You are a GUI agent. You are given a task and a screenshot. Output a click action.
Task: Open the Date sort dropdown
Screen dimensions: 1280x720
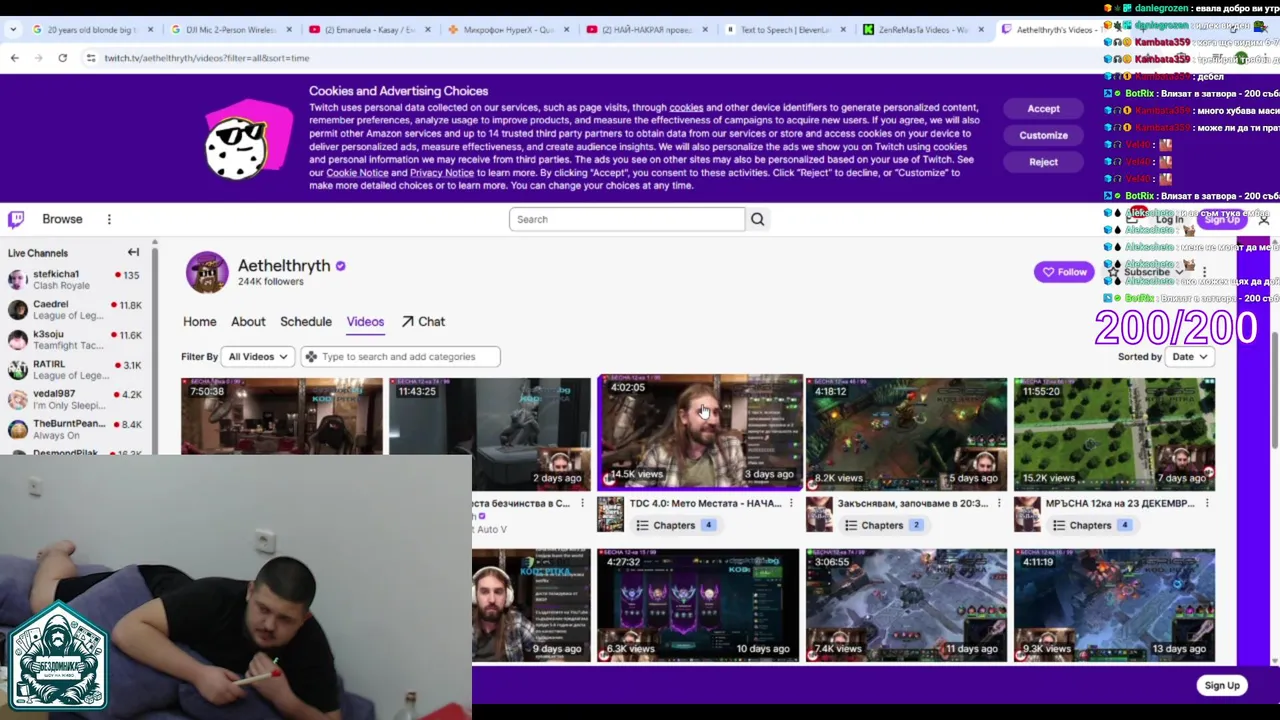(x=1190, y=357)
